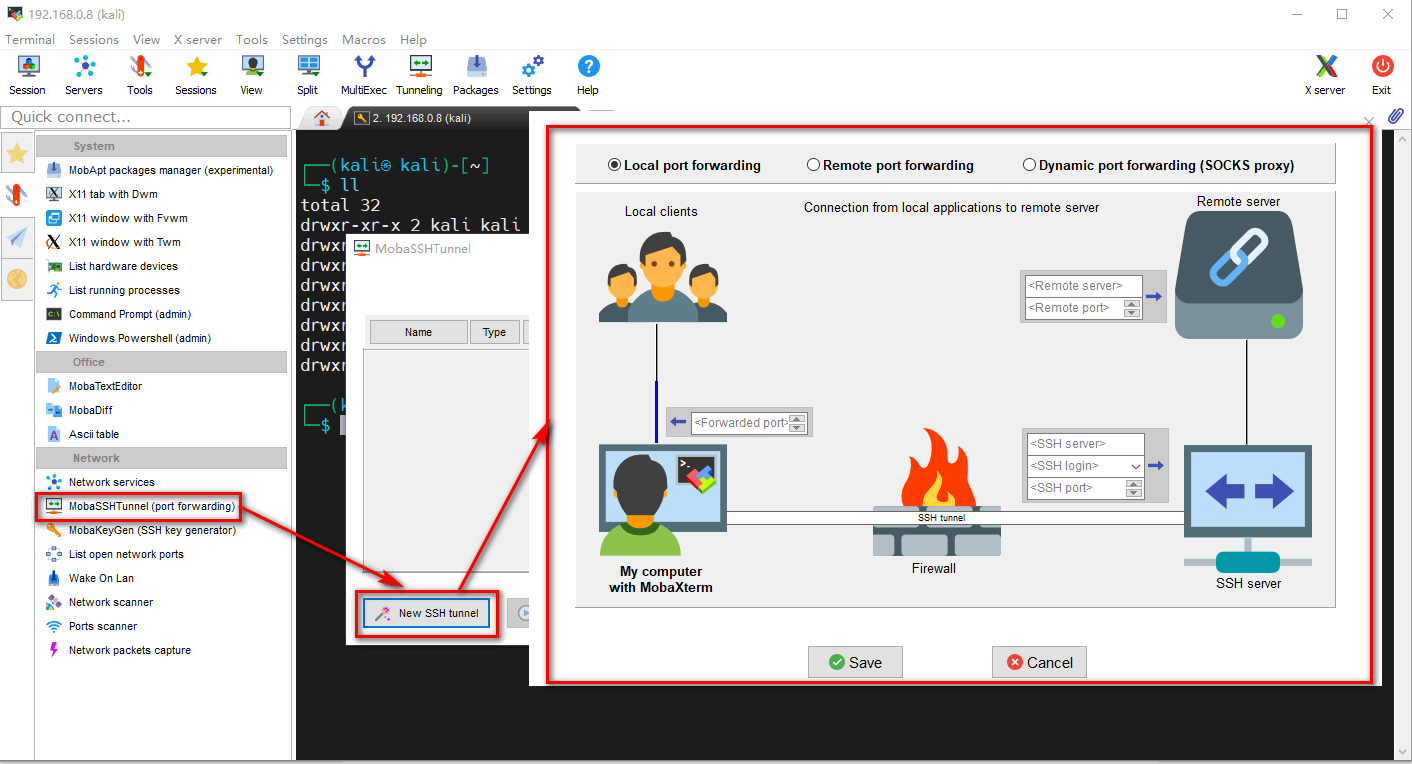
Task: Open the Terminal menu
Action: point(30,40)
